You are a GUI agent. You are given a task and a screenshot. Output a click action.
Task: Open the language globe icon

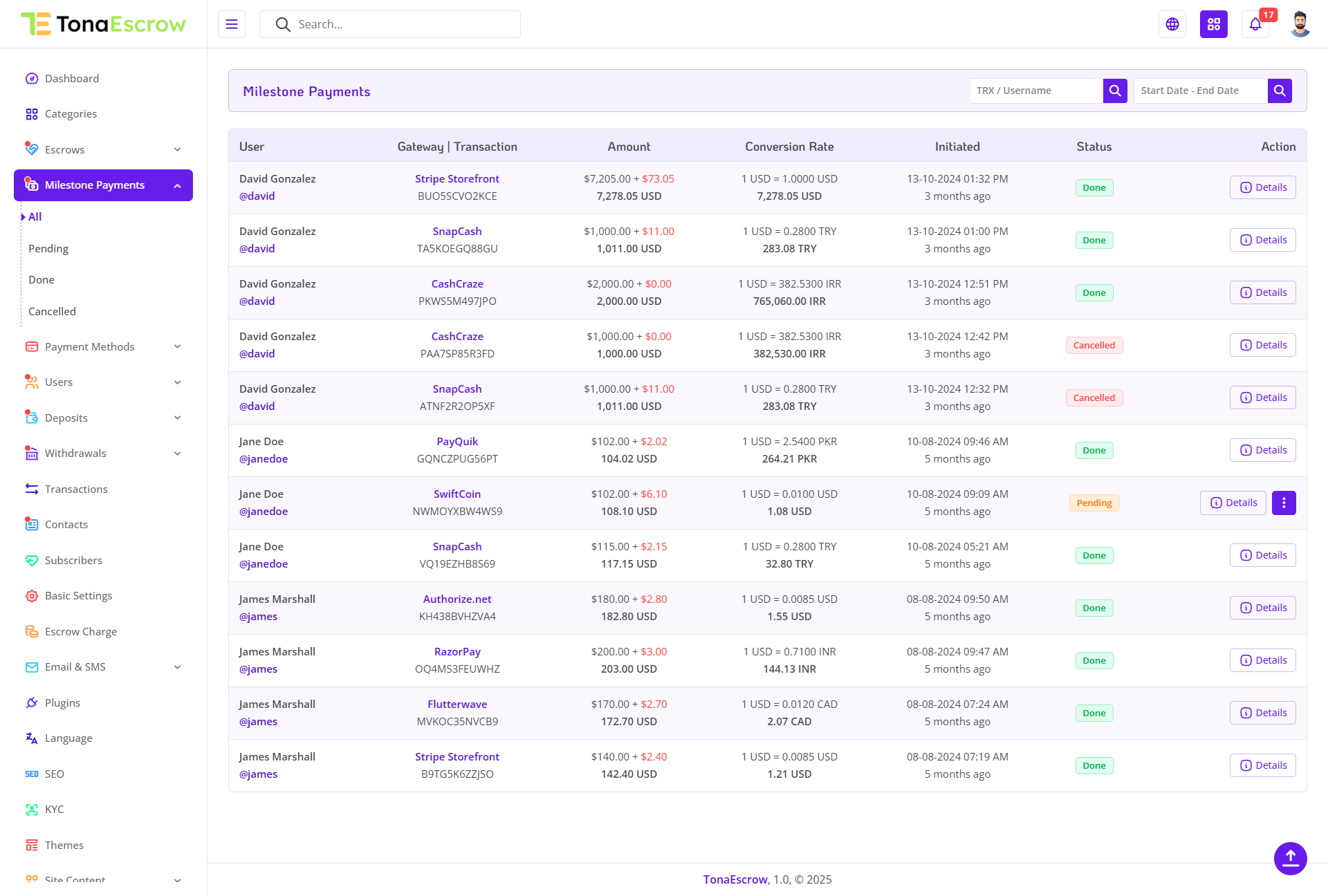1172,24
